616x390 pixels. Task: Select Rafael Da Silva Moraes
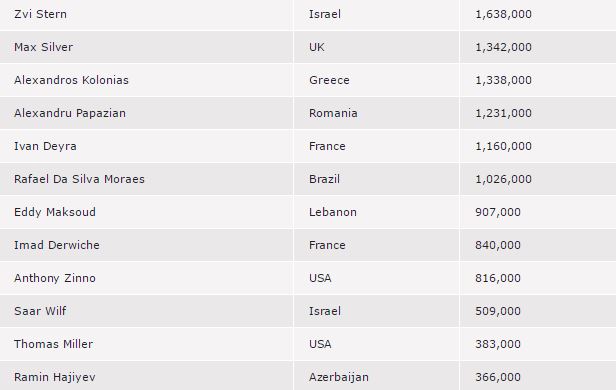pos(79,179)
